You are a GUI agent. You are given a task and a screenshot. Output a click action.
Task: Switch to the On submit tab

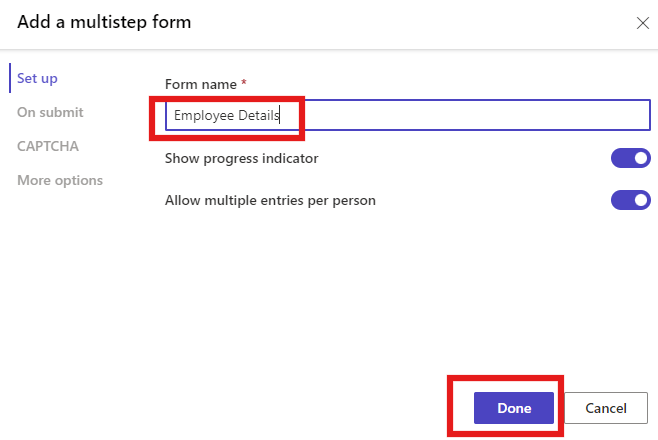click(50, 112)
